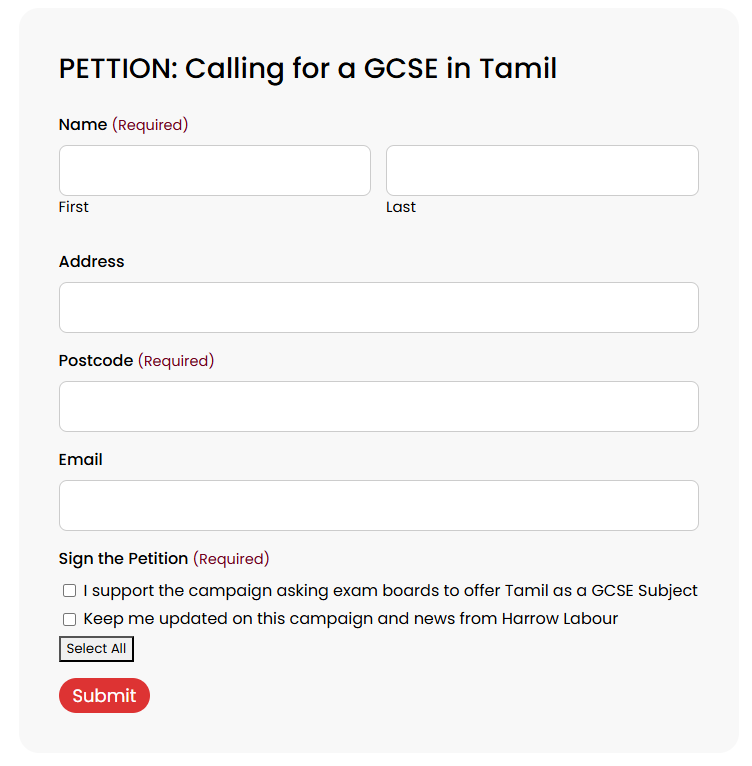Click the Email field label
This screenshot has width=752, height=766.
tap(81, 460)
